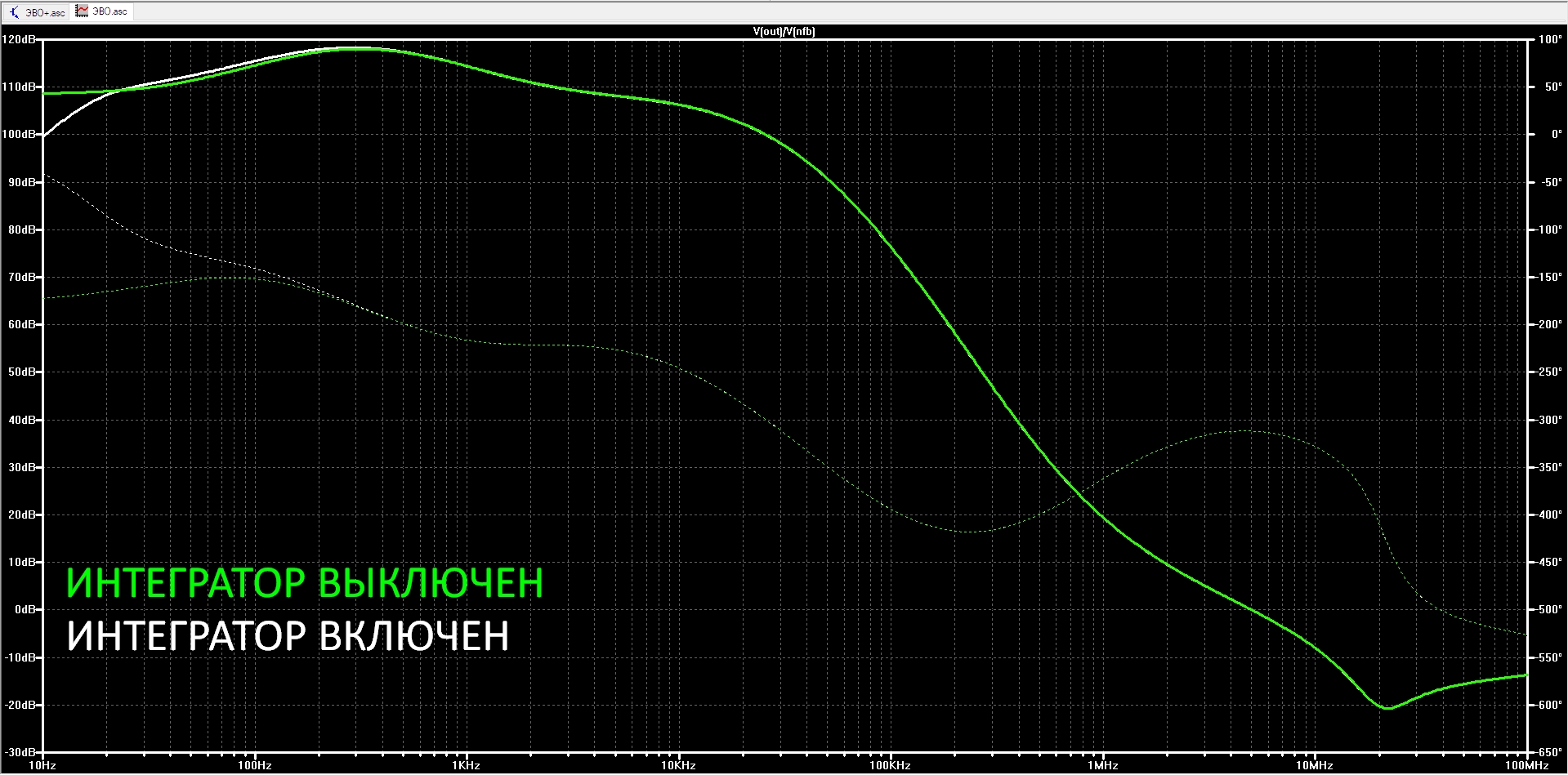Click the 100Hz frequency axis label
This screenshot has height=775, width=1568.
[x=255, y=766]
